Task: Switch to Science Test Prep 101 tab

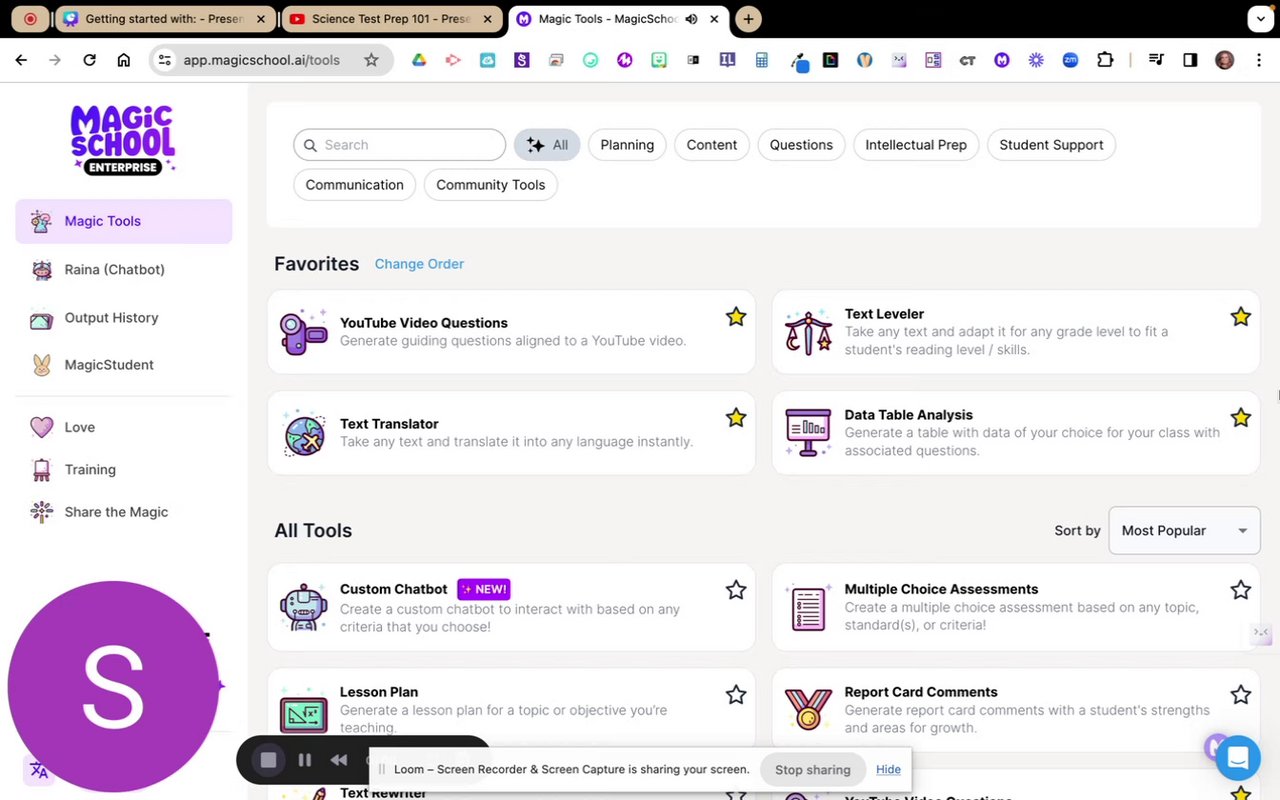Action: point(392,19)
